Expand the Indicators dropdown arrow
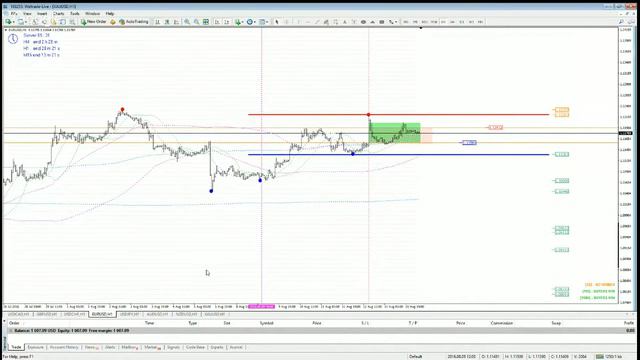The height and width of the screenshot is (360, 640). 243,22
